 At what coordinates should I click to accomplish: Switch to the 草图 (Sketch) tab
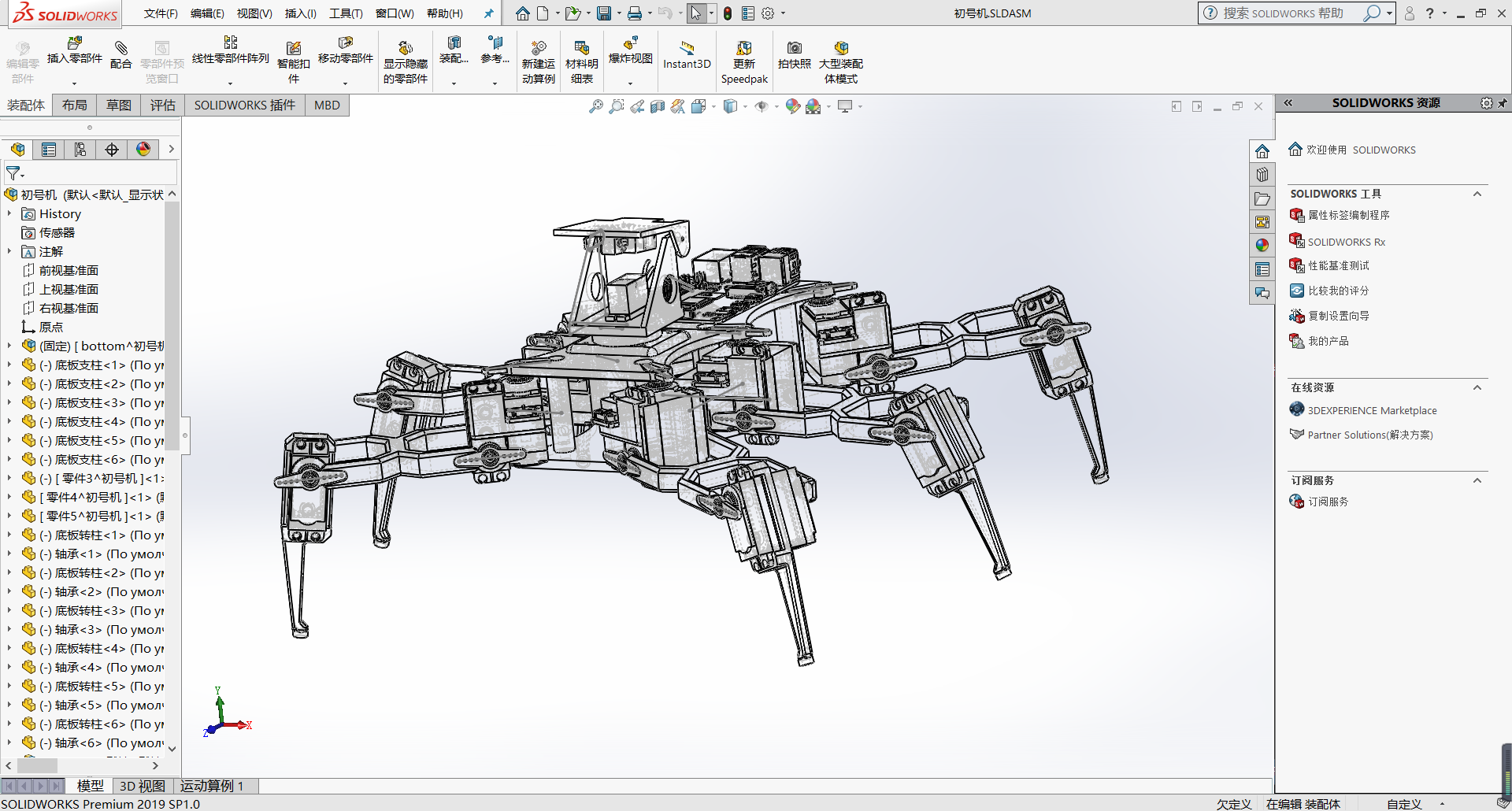point(119,106)
